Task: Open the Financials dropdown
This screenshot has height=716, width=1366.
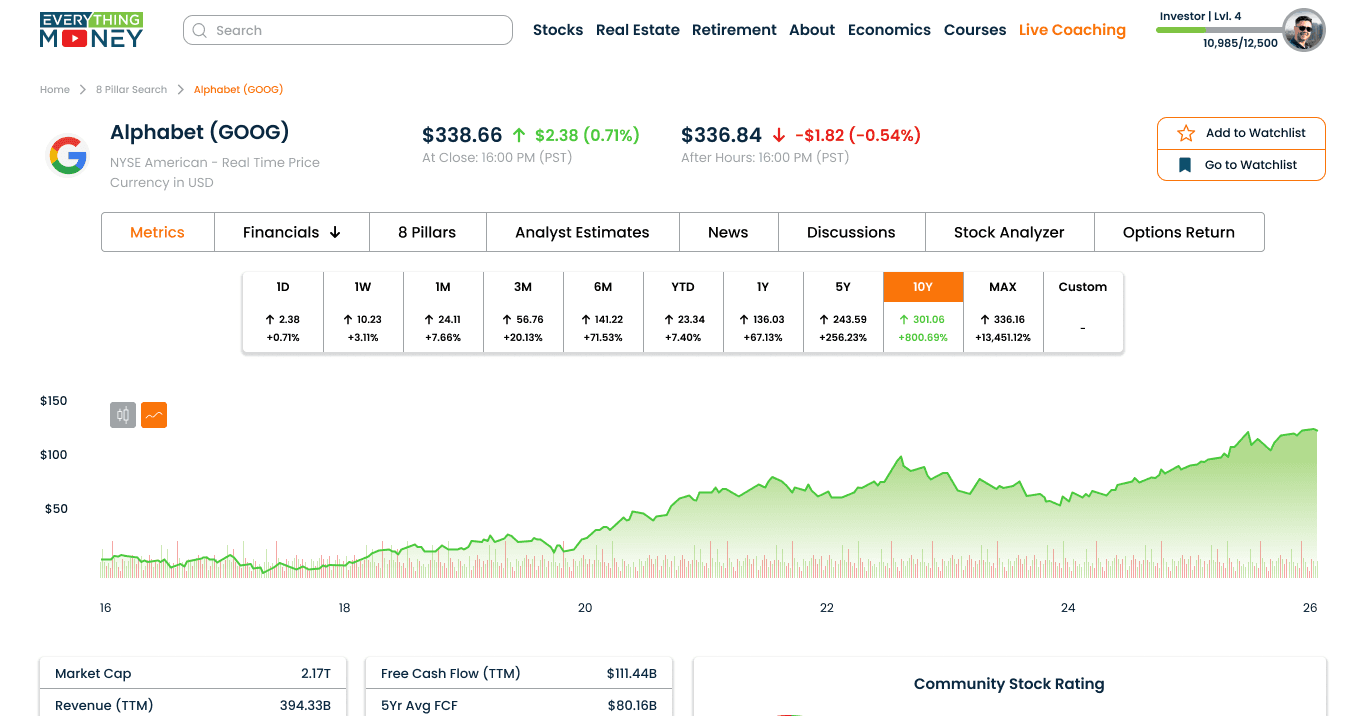Action: click(x=291, y=231)
